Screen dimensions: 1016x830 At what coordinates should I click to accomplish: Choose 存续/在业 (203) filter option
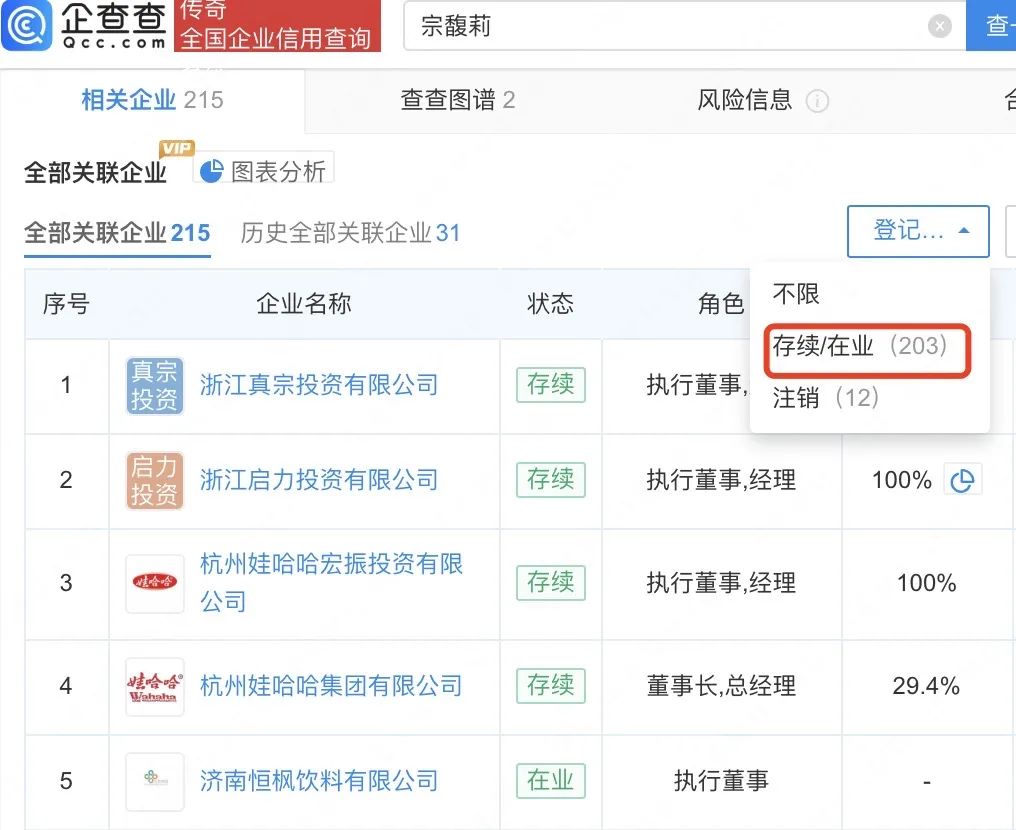tap(859, 346)
